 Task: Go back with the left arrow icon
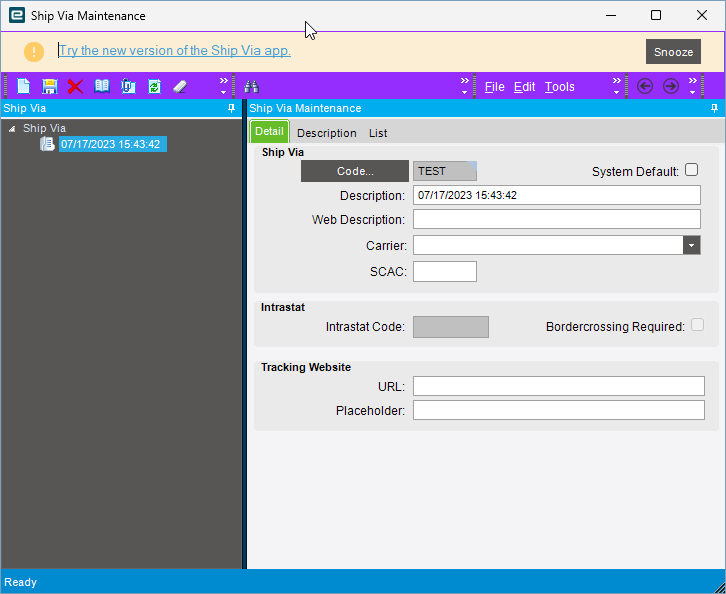tap(645, 86)
